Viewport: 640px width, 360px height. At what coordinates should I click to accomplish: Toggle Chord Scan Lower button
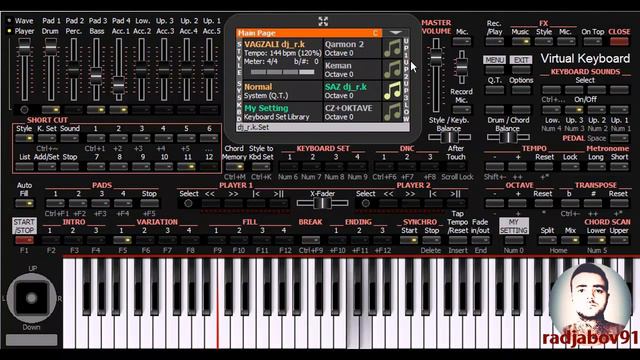pyautogui.click(x=596, y=240)
